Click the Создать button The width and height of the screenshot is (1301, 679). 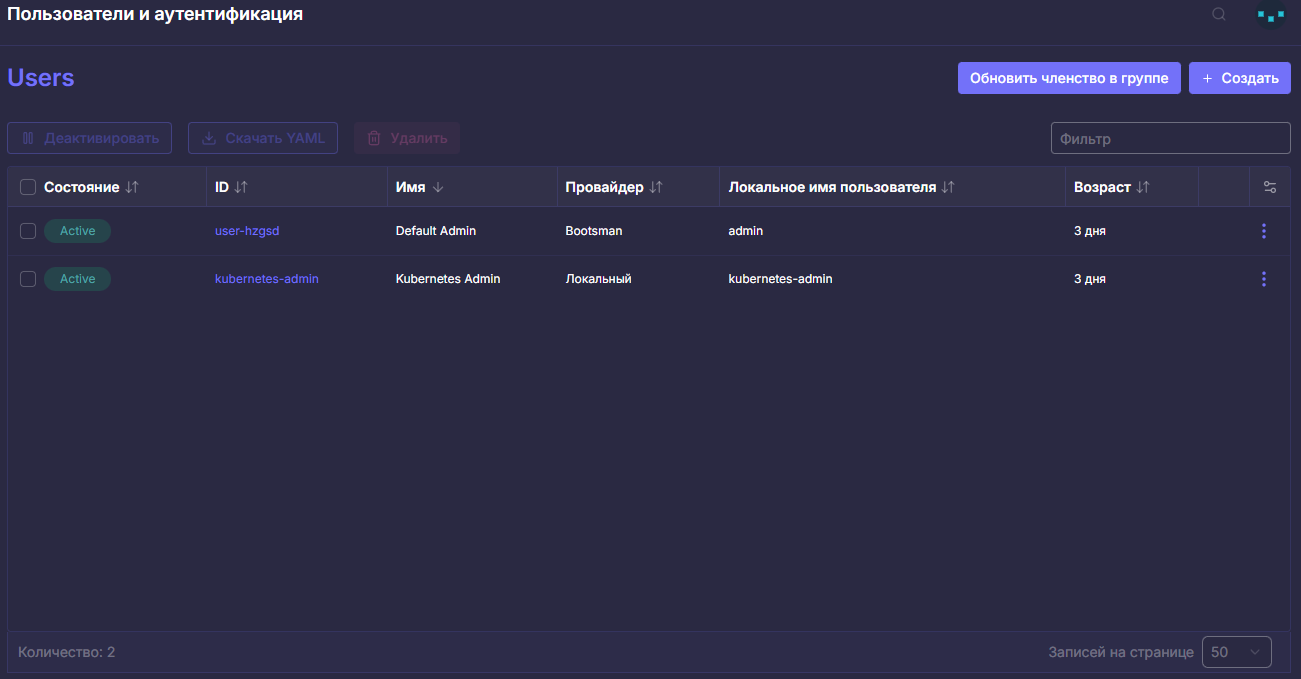[x=1240, y=78]
